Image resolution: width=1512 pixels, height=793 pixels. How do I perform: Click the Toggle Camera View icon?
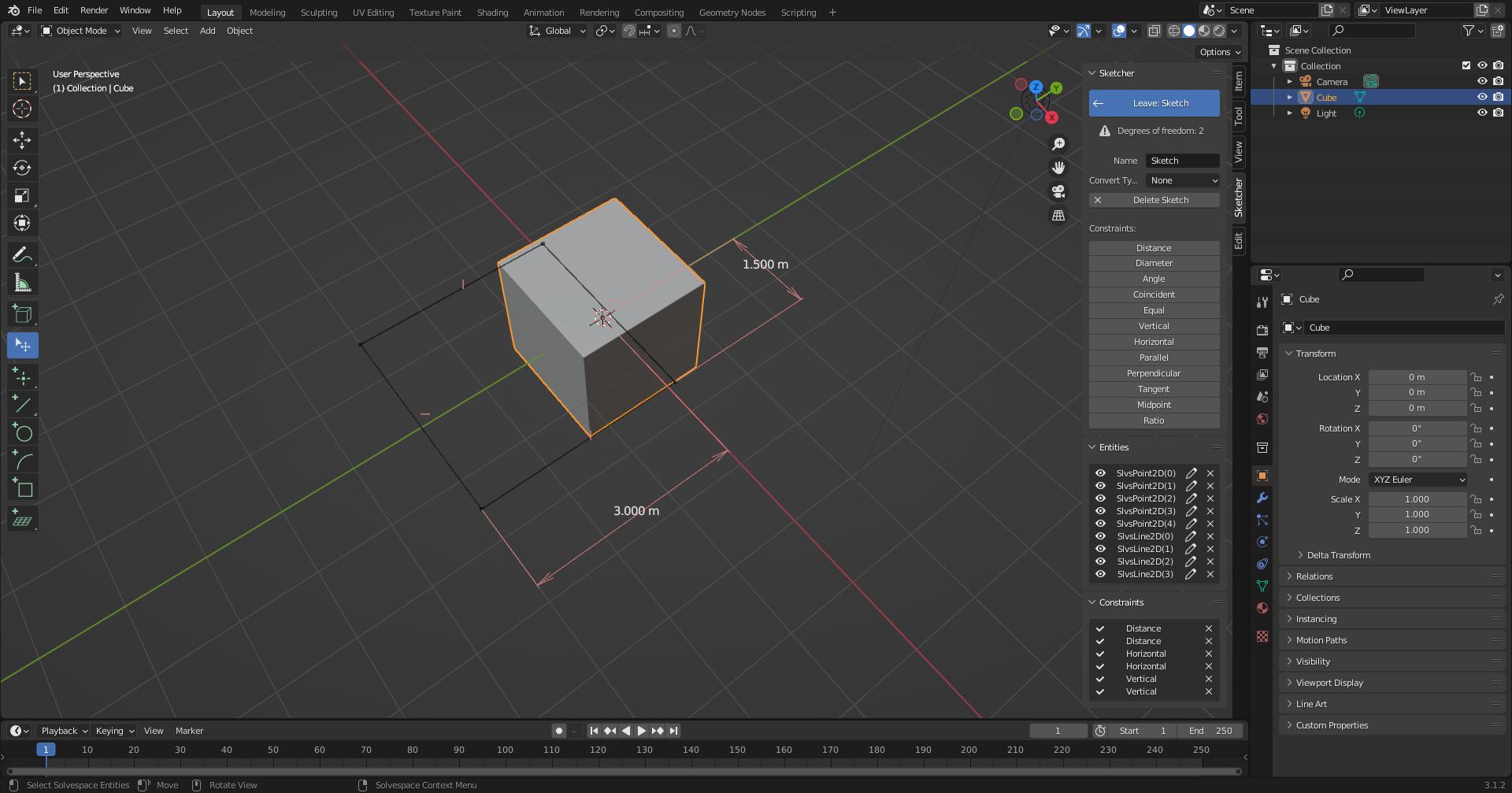1058,191
